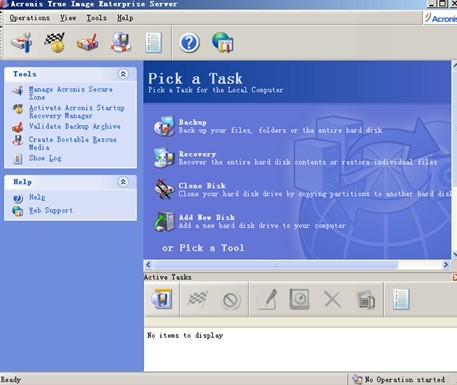
Task: Collapse the Help sidebar panel
Action: click(123, 182)
